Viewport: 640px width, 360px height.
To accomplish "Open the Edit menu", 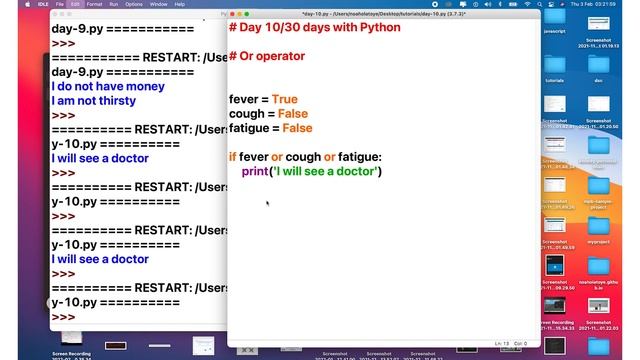I will click(75, 4).
